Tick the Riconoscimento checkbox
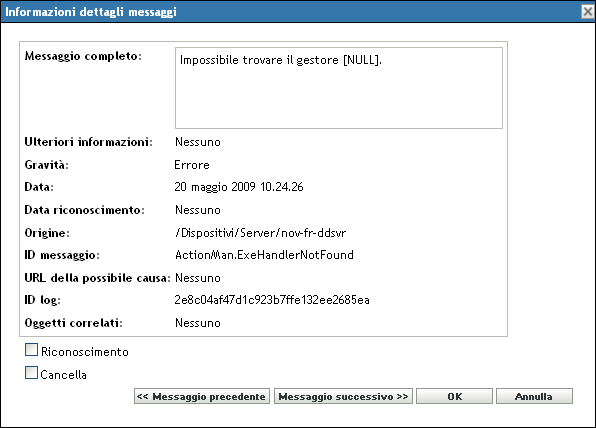The image size is (596, 428). pos(32,350)
